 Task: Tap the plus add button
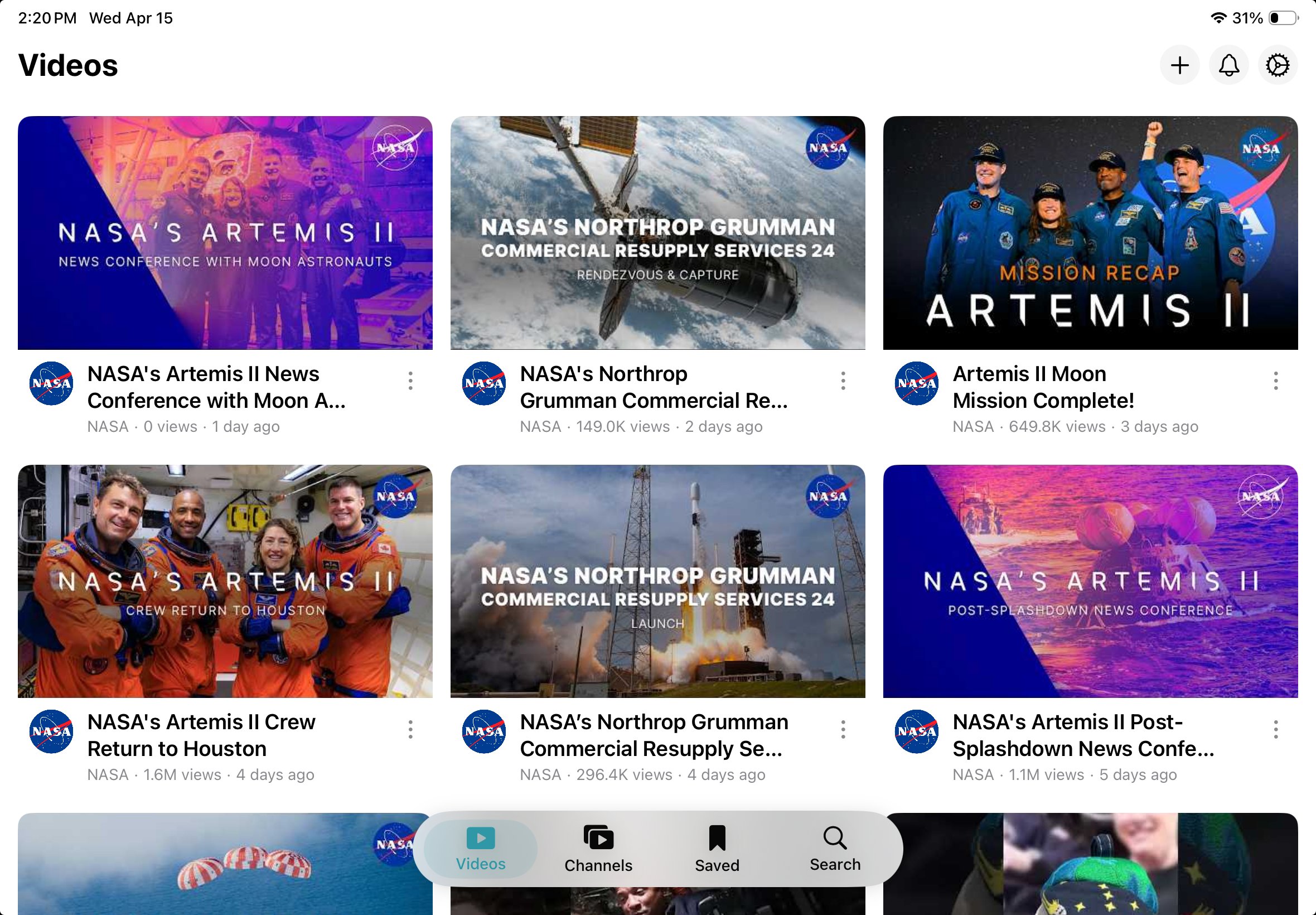click(1179, 65)
